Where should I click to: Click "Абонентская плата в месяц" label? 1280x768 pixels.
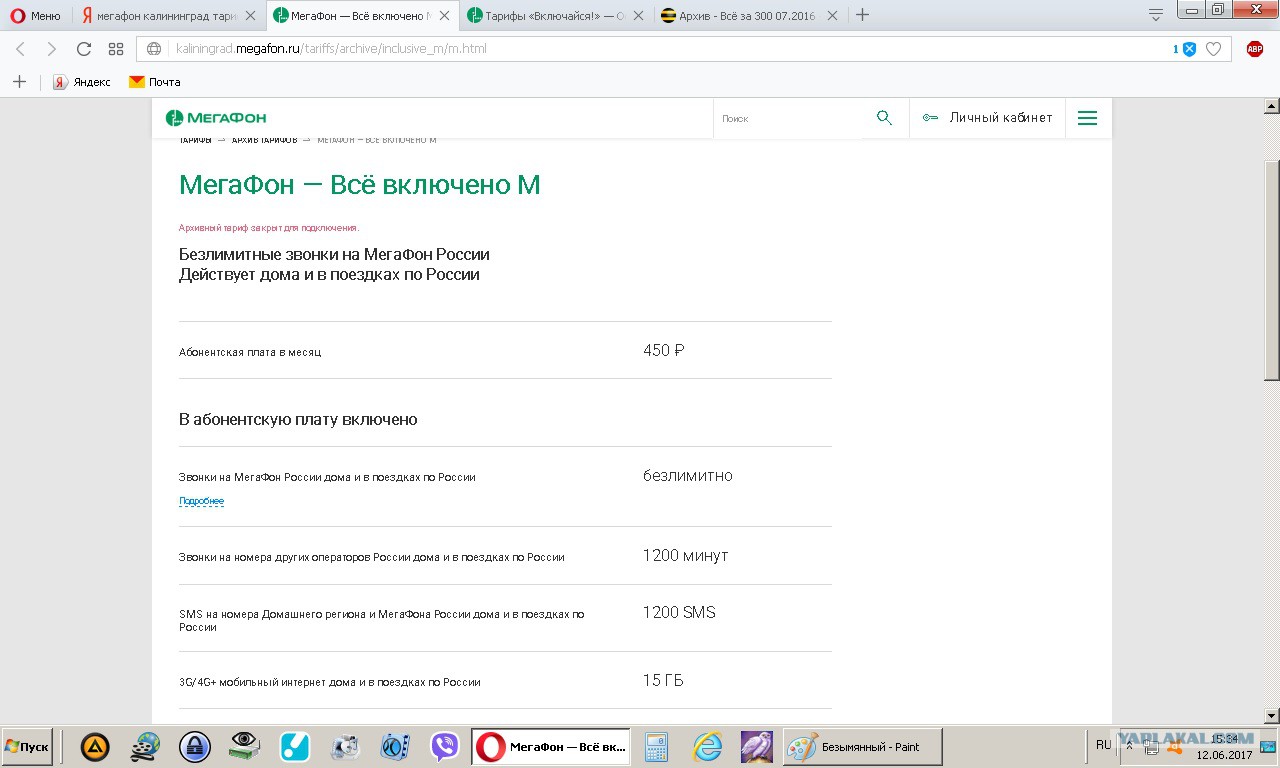click(x=250, y=352)
